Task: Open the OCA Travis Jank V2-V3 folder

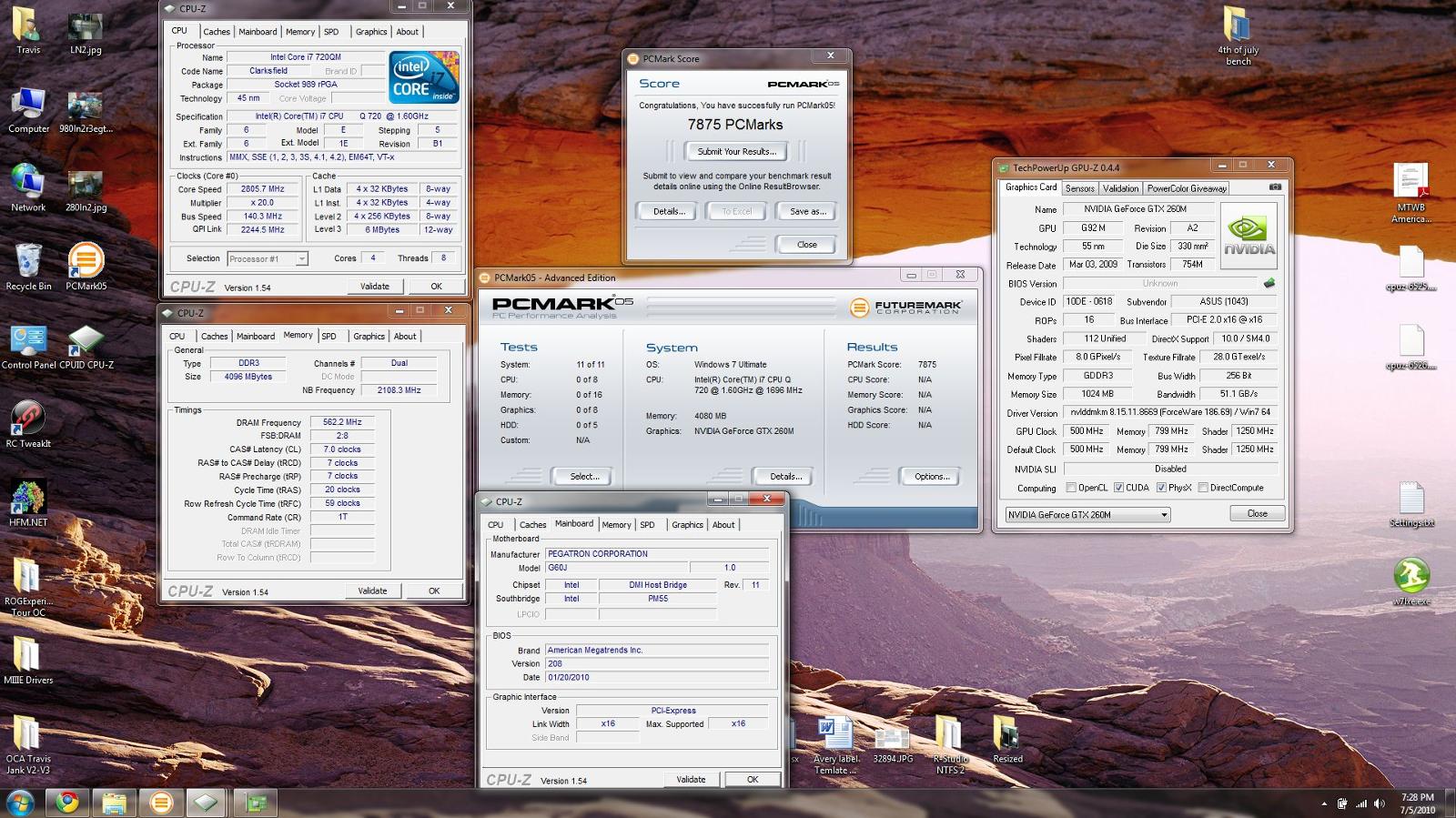Action: (28, 744)
